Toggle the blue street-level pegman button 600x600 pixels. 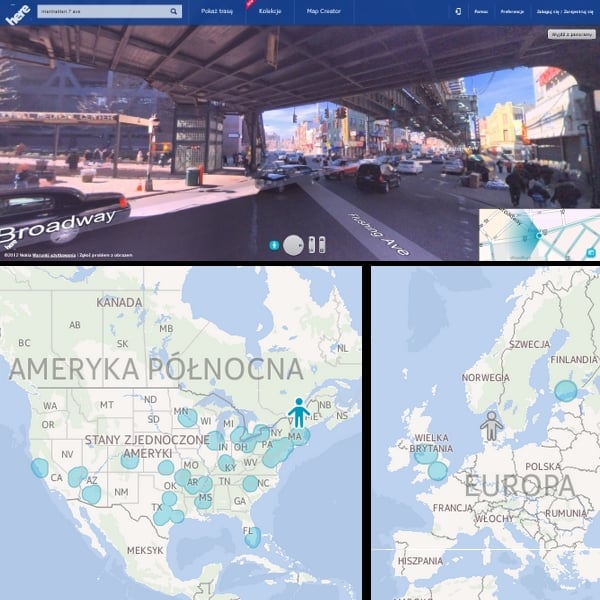point(274,245)
